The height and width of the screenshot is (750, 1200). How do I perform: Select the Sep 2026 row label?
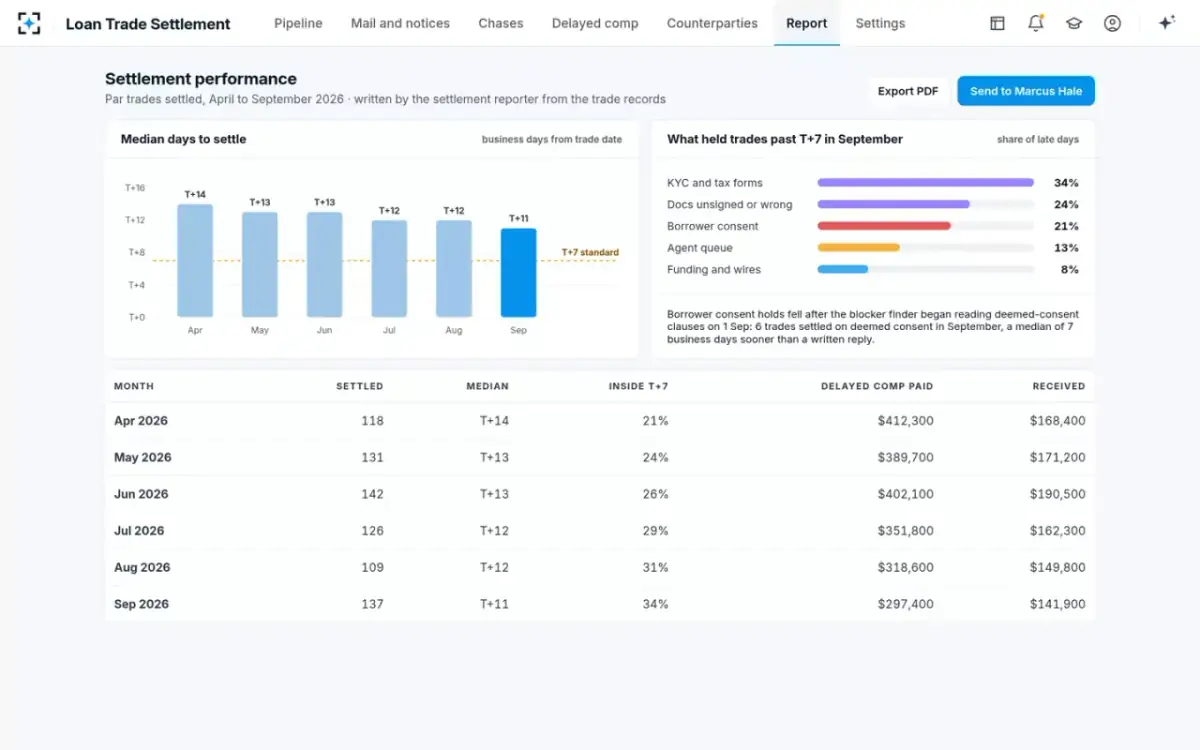pyautogui.click(x=141, y=604)
